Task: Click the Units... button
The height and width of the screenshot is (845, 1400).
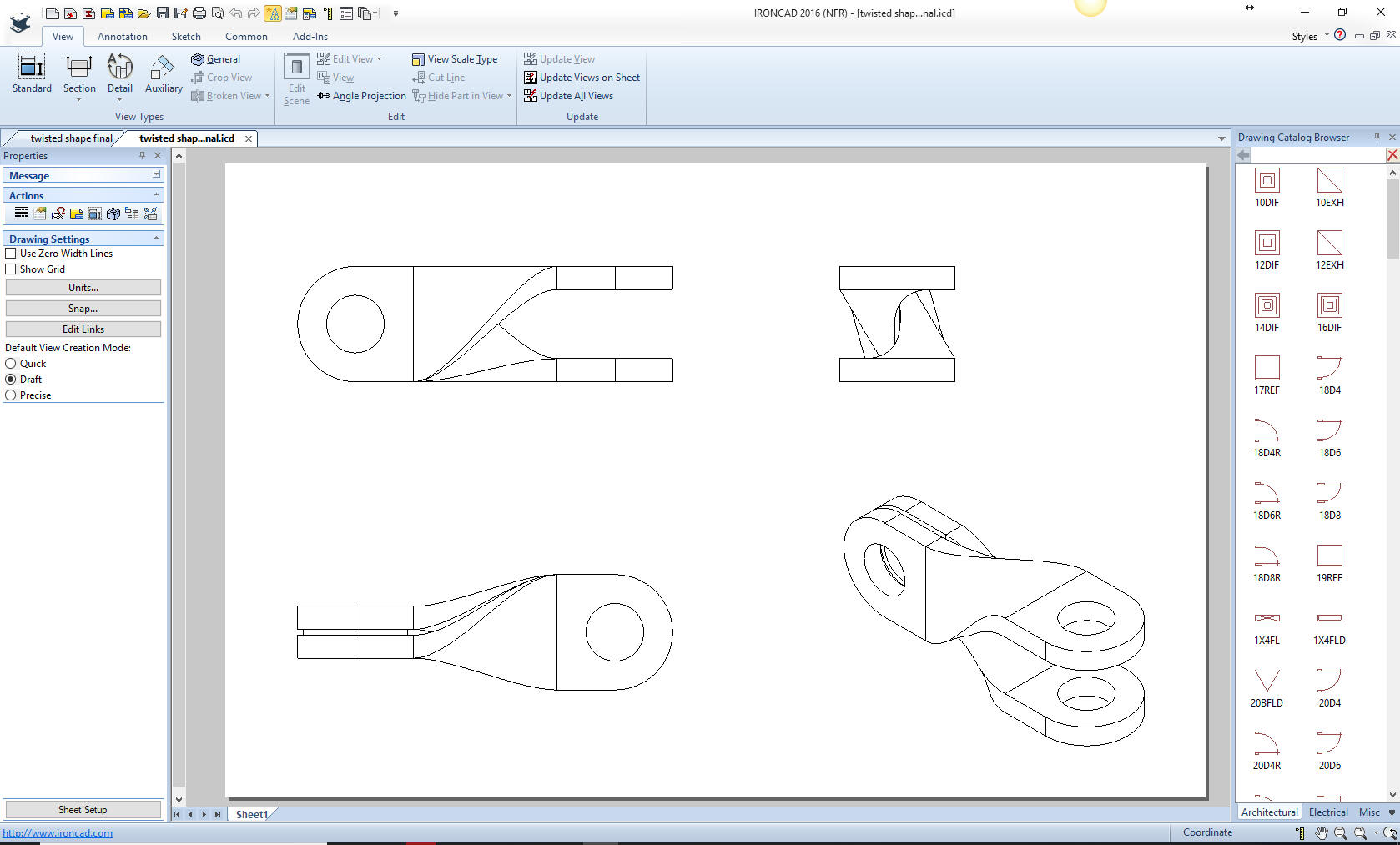Action: tap(83, 288)
